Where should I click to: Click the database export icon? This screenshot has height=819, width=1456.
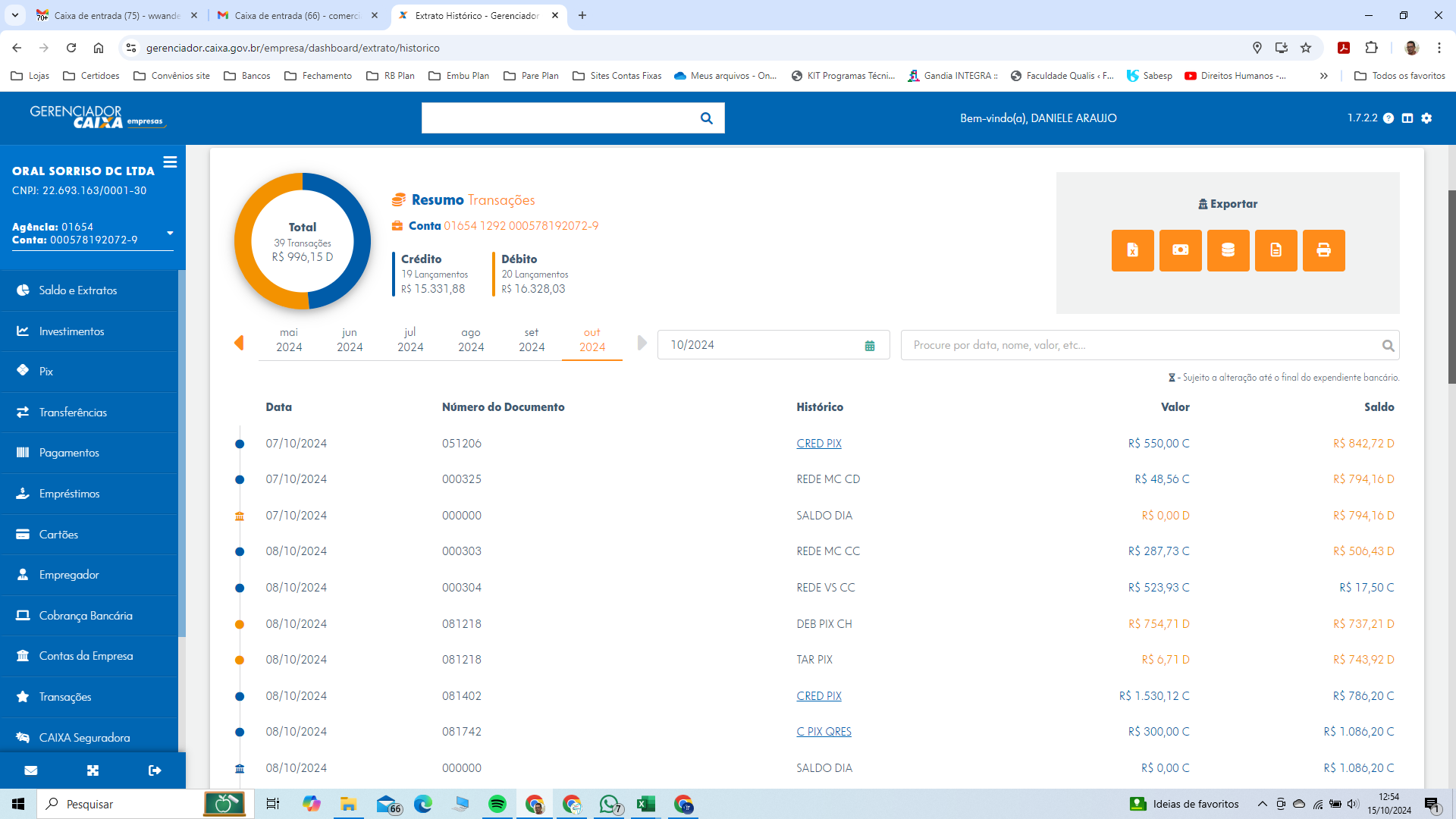[1228, 250]
